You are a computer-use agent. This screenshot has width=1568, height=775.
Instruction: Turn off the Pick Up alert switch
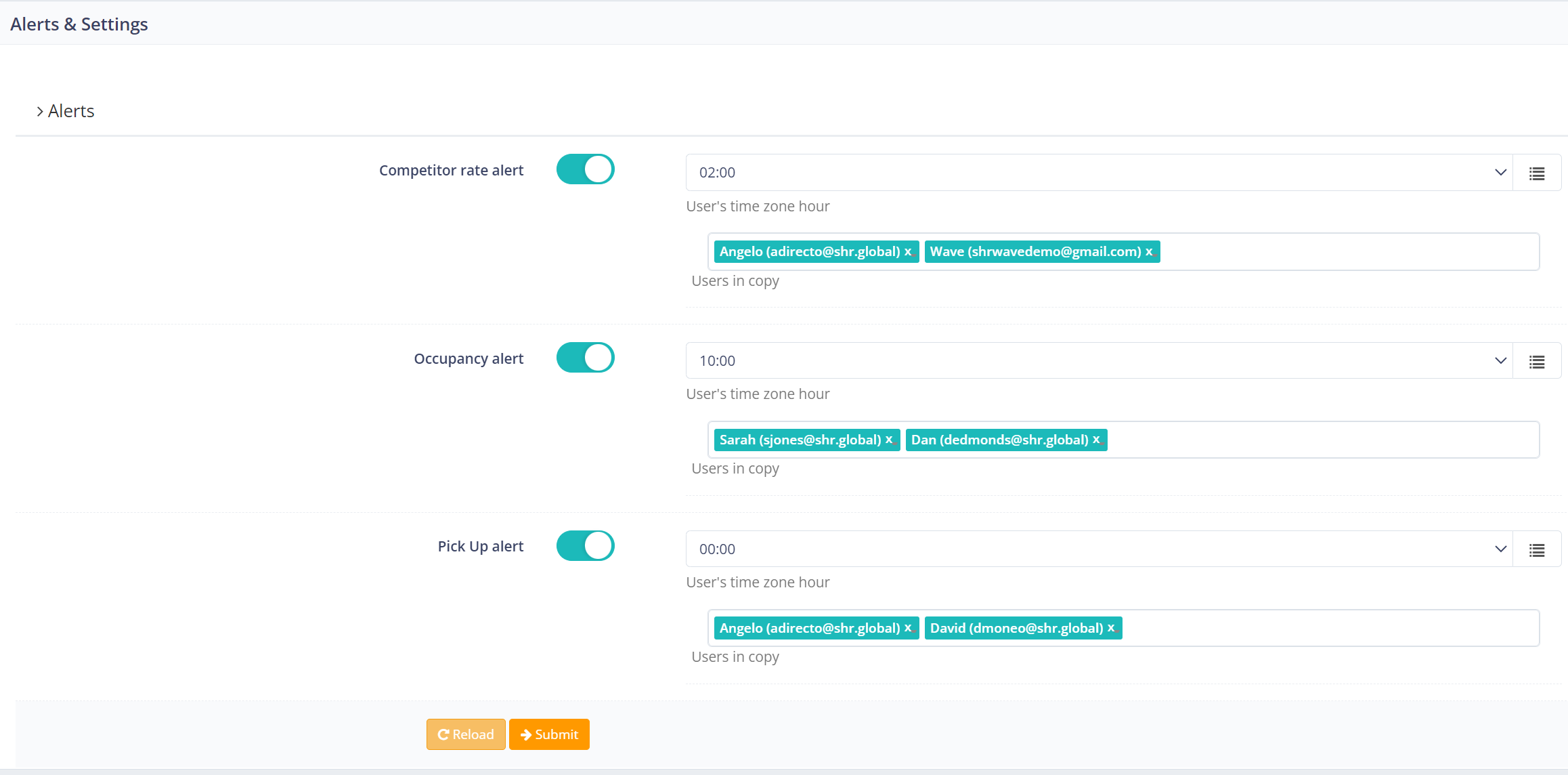click(x=586, y=546)
